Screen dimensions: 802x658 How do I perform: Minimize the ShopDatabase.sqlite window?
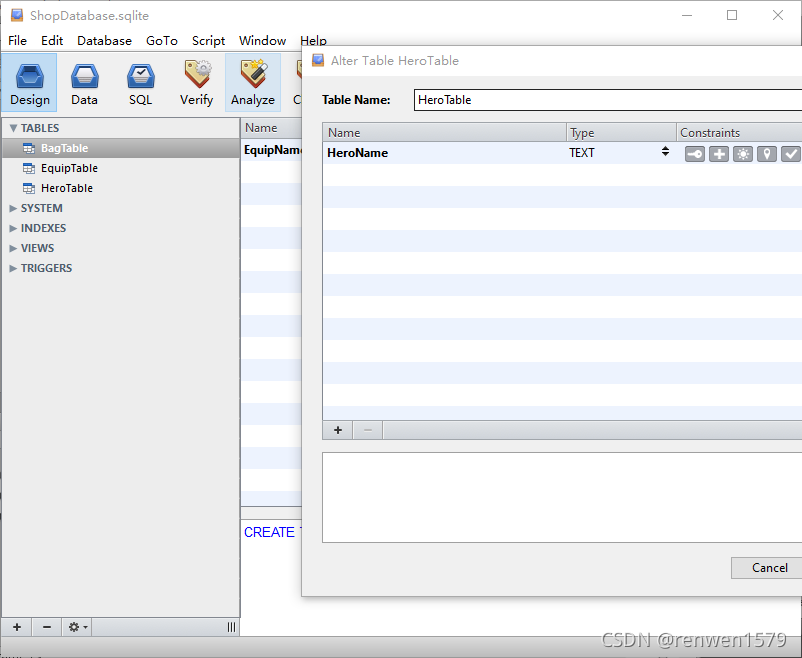687,15
